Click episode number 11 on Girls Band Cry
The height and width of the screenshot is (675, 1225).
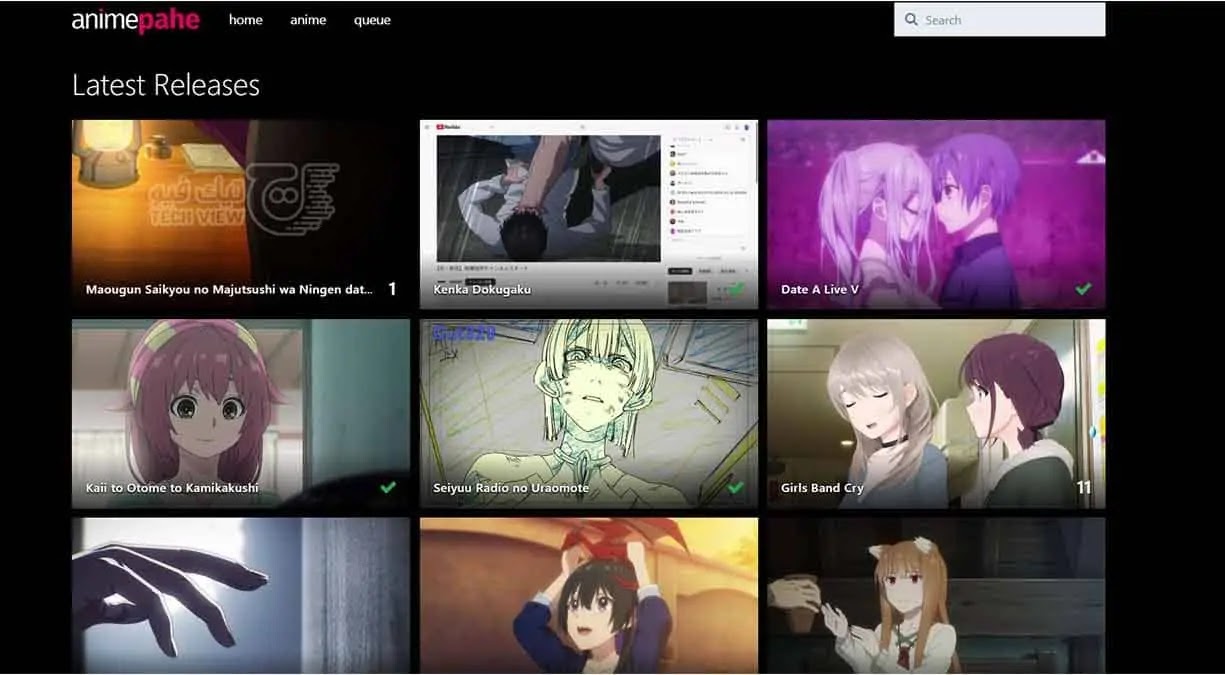tap(1084, 488)
